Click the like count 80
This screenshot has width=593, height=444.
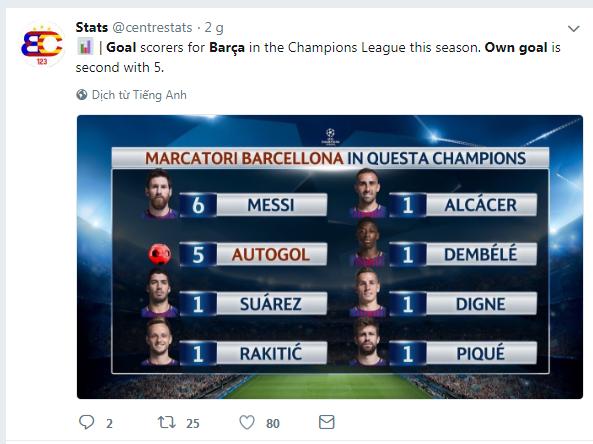pyautogui.click(x=273, y=423)
